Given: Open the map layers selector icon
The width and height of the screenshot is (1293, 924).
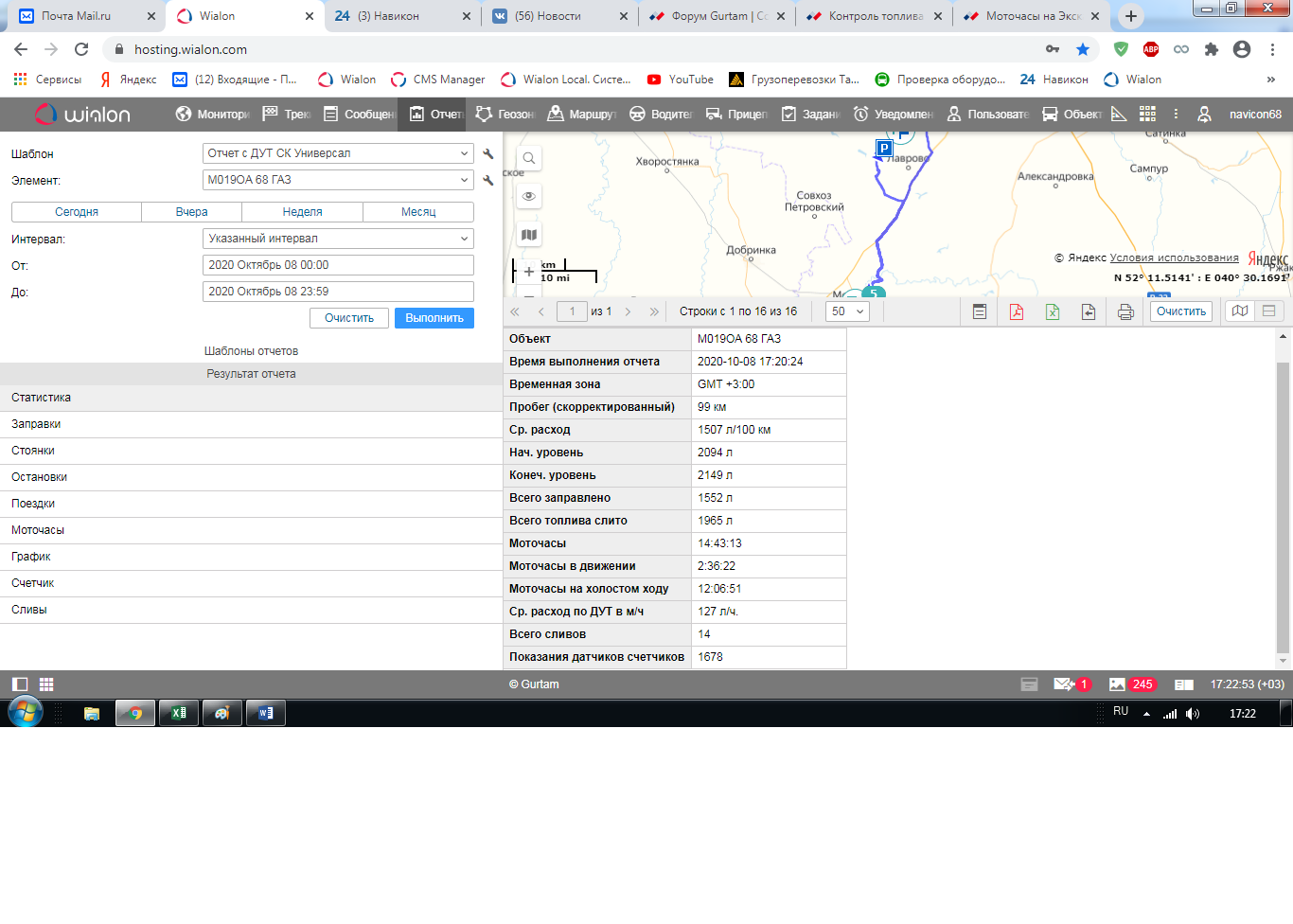Looking at the screenshot, I should coord(529,235).
